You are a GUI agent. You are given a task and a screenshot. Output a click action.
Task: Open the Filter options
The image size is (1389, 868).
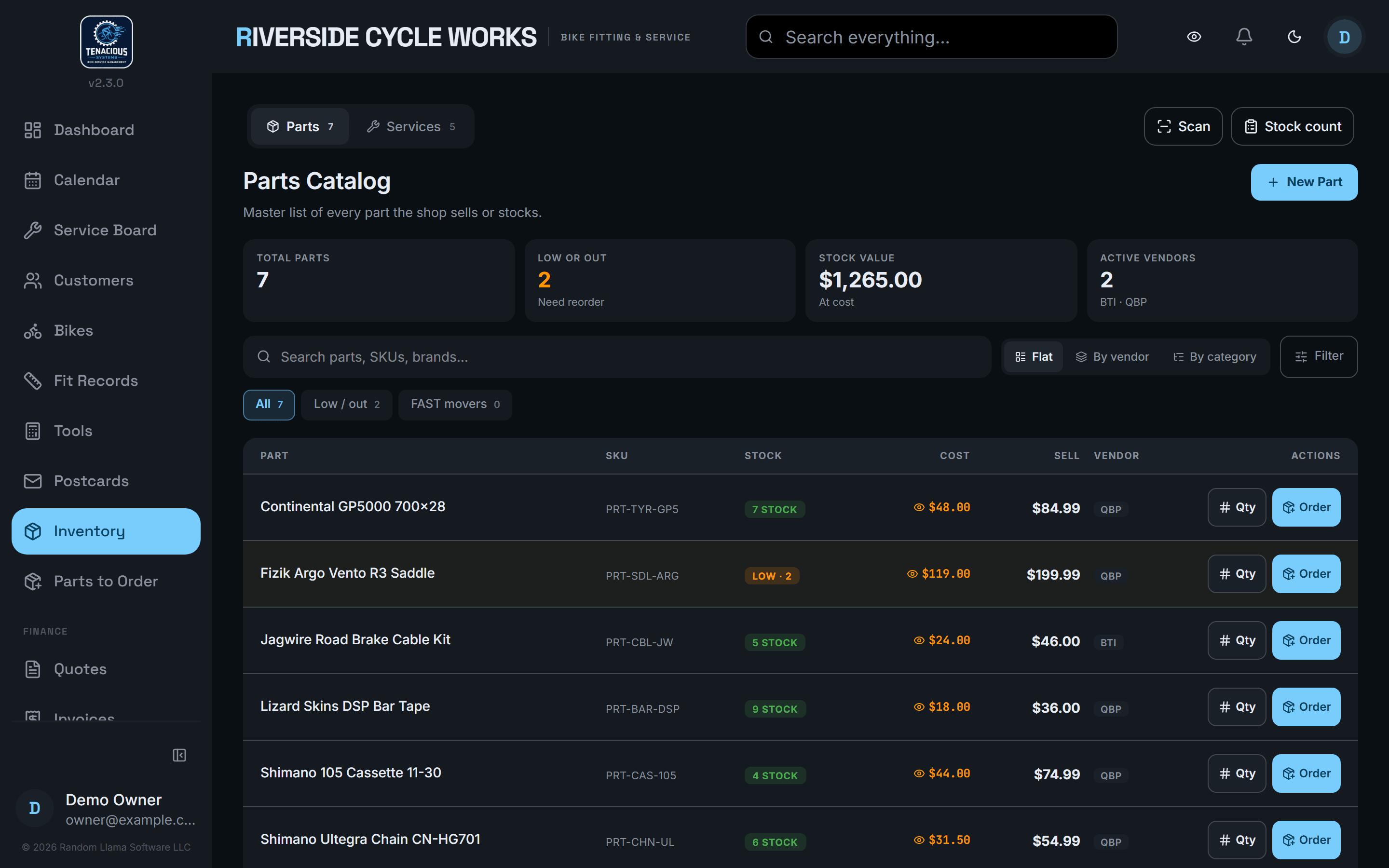[x=1319, y=356]
